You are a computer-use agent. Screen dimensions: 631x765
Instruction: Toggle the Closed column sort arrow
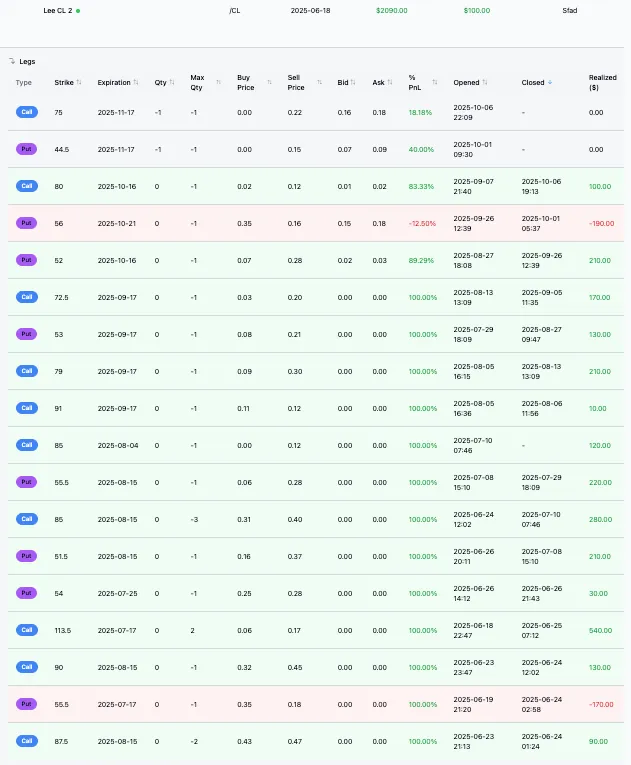[x=550, y=82]
